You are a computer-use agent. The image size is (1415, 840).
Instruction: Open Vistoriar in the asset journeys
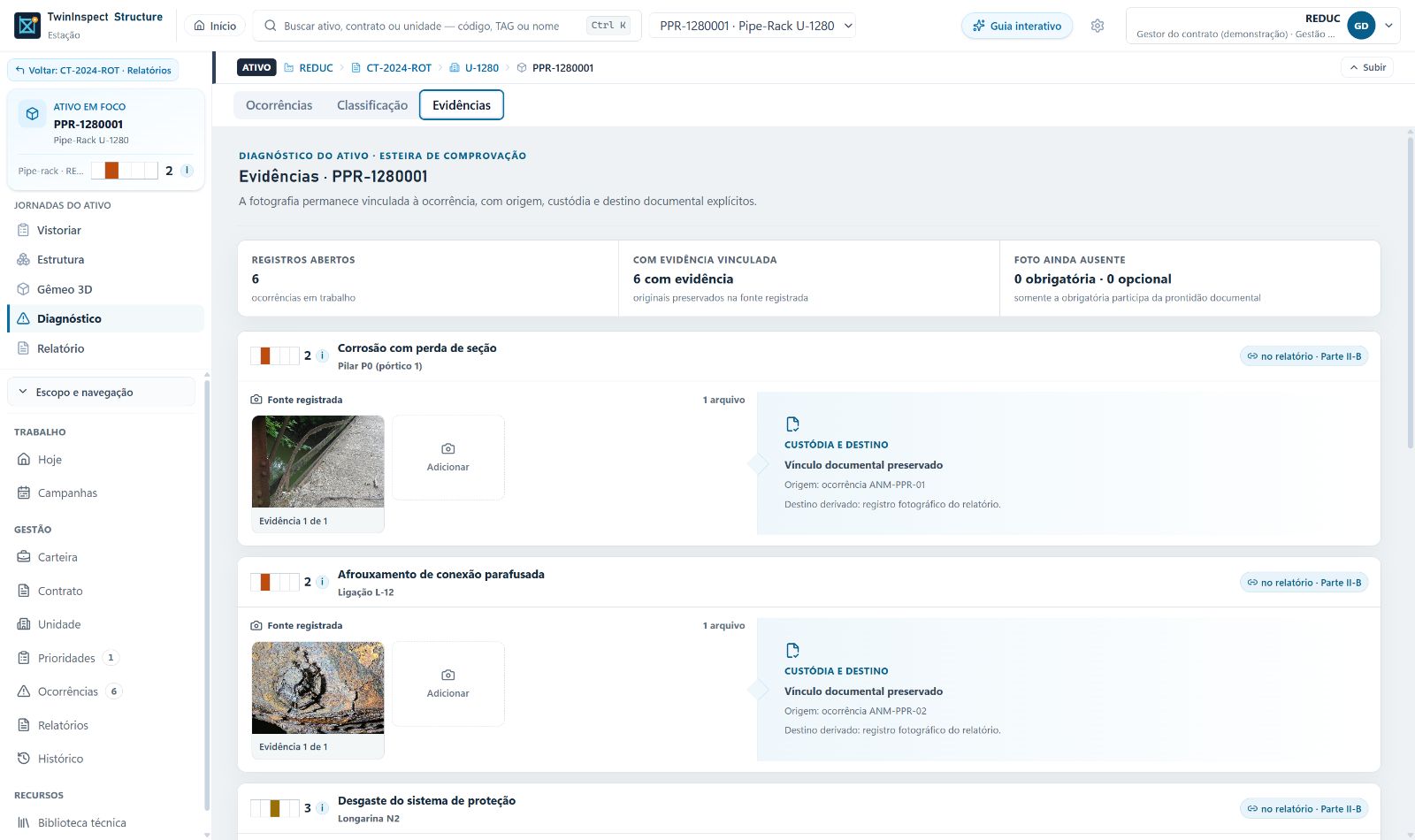tap(105, 230)
